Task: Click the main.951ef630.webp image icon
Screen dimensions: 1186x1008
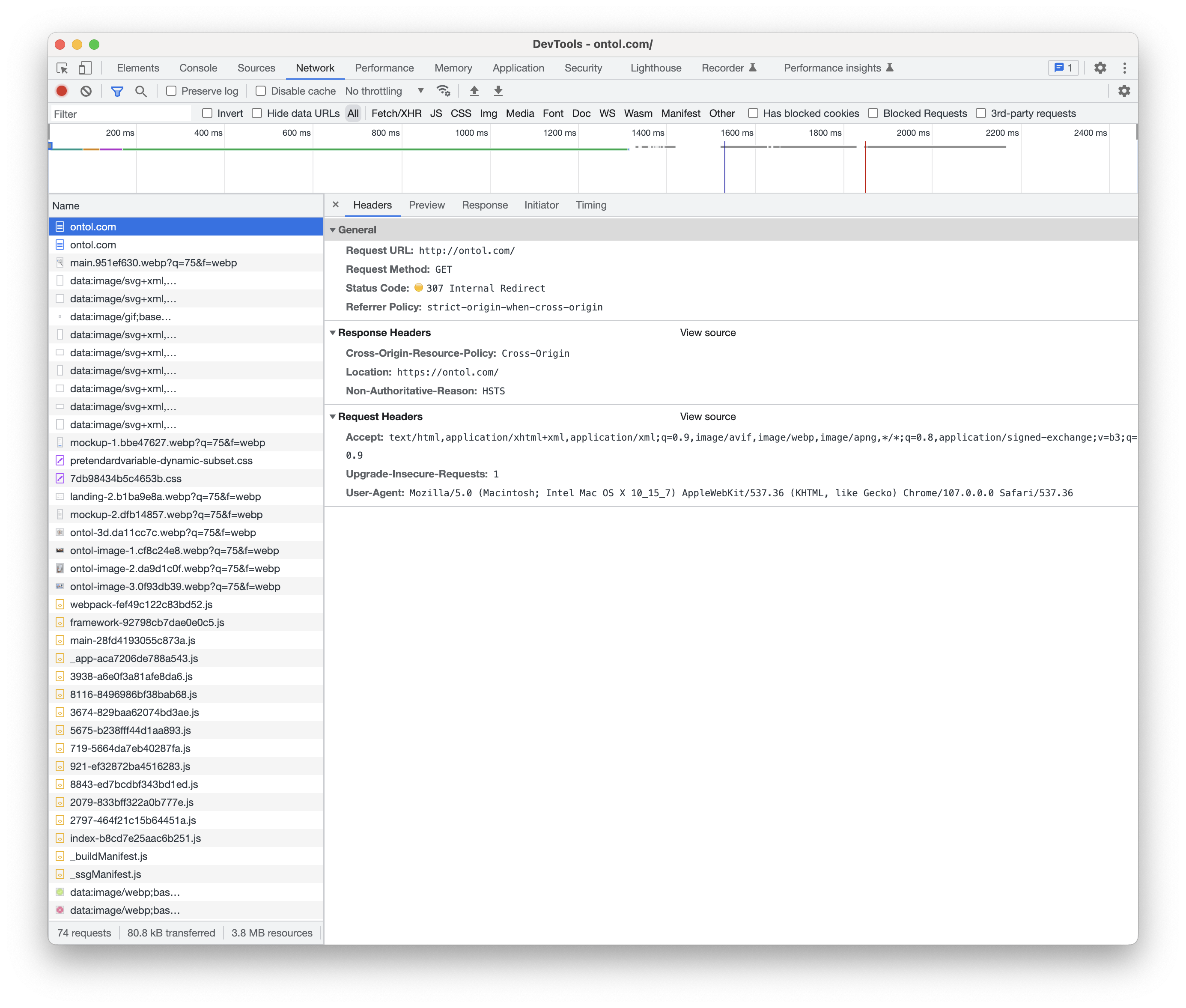Action: [x=60, y=263]
